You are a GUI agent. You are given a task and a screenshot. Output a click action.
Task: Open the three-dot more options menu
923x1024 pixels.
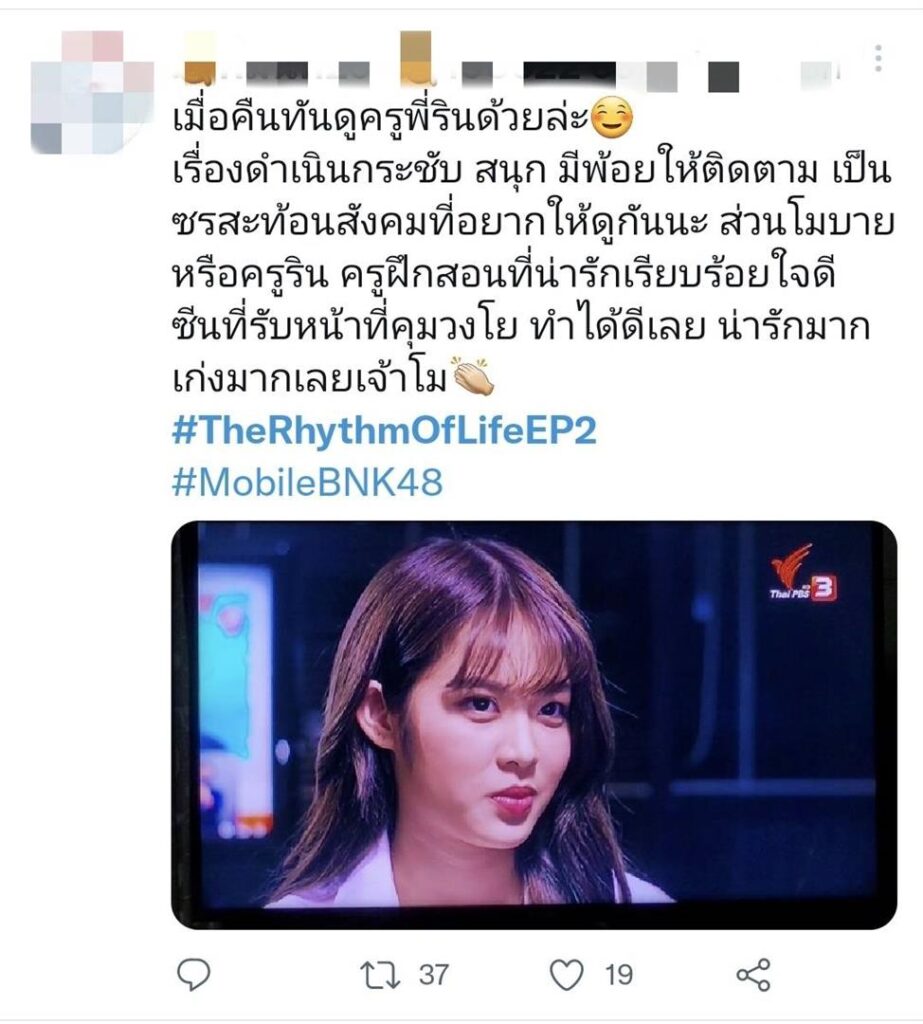click(879, 58)
